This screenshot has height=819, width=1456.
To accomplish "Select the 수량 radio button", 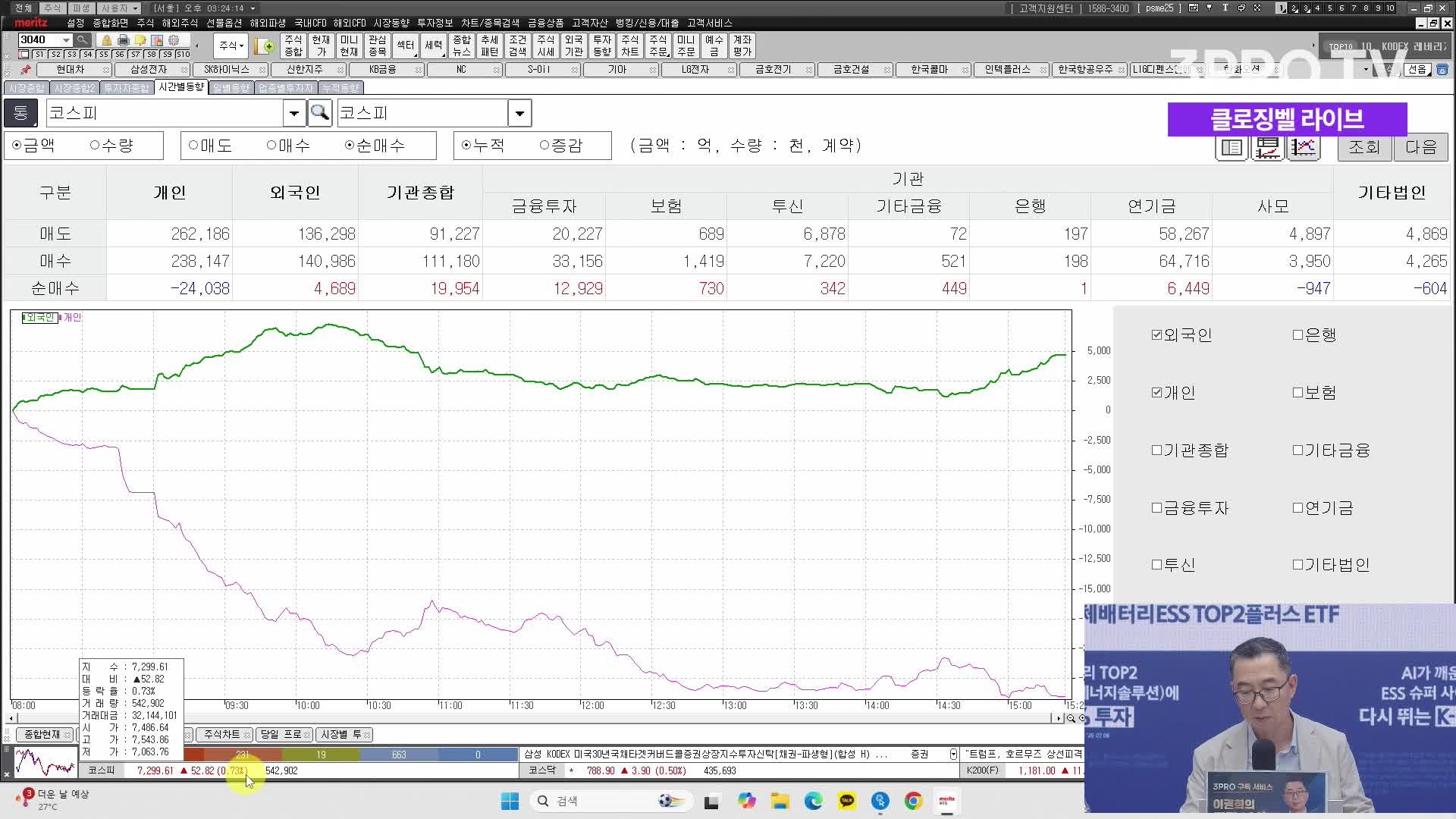I will 95,145.
